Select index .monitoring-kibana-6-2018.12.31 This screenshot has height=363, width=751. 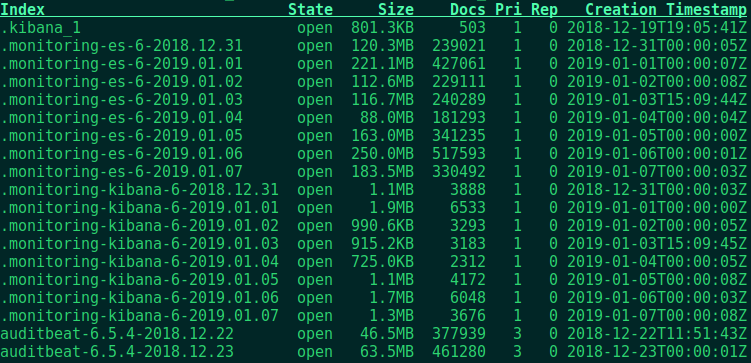pyautogui.click(x=140, y=190)
